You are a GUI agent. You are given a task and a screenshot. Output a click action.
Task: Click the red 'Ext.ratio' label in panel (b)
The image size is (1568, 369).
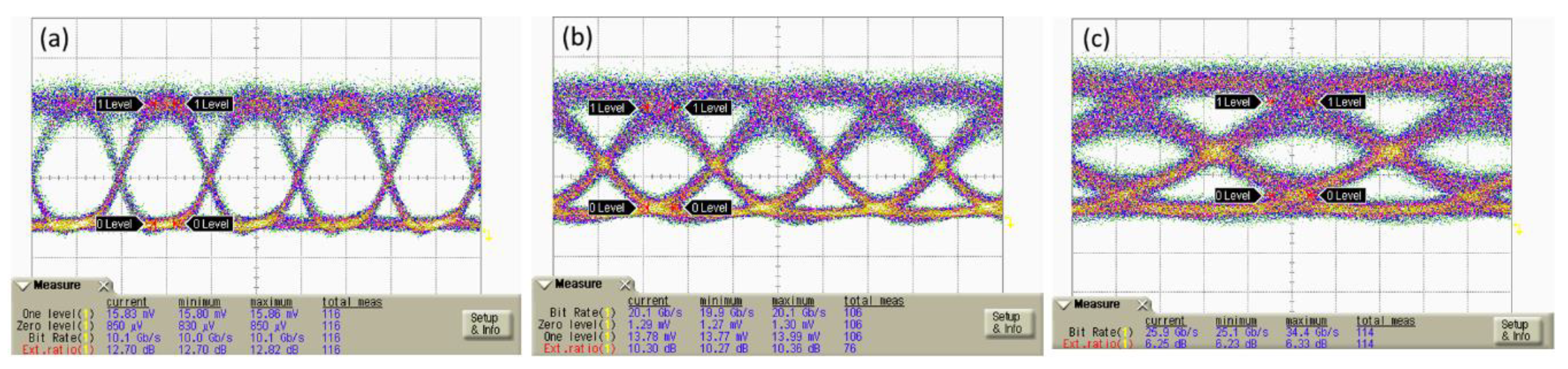click(x=579, y=348)
